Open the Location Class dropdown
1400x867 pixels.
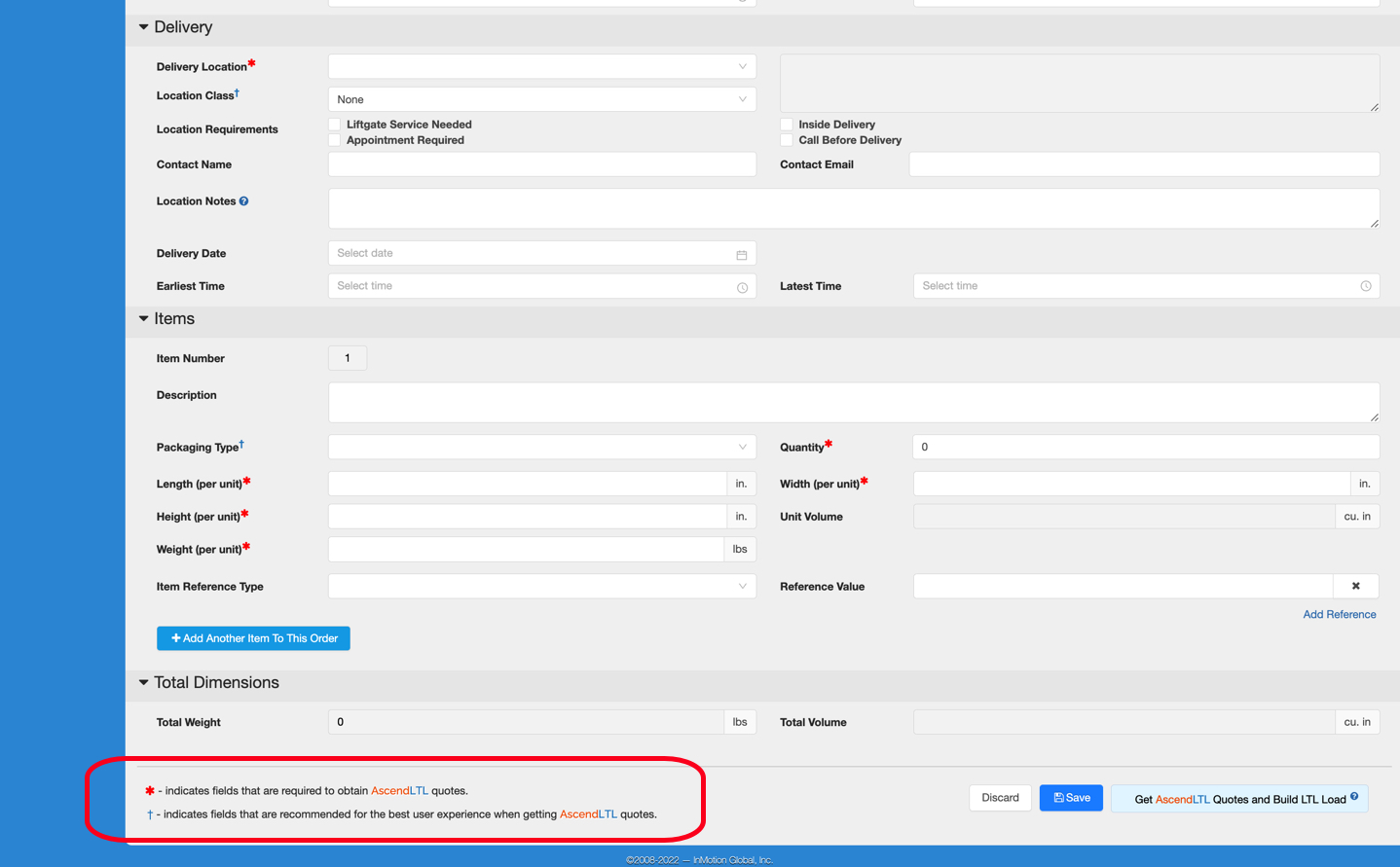541,99
